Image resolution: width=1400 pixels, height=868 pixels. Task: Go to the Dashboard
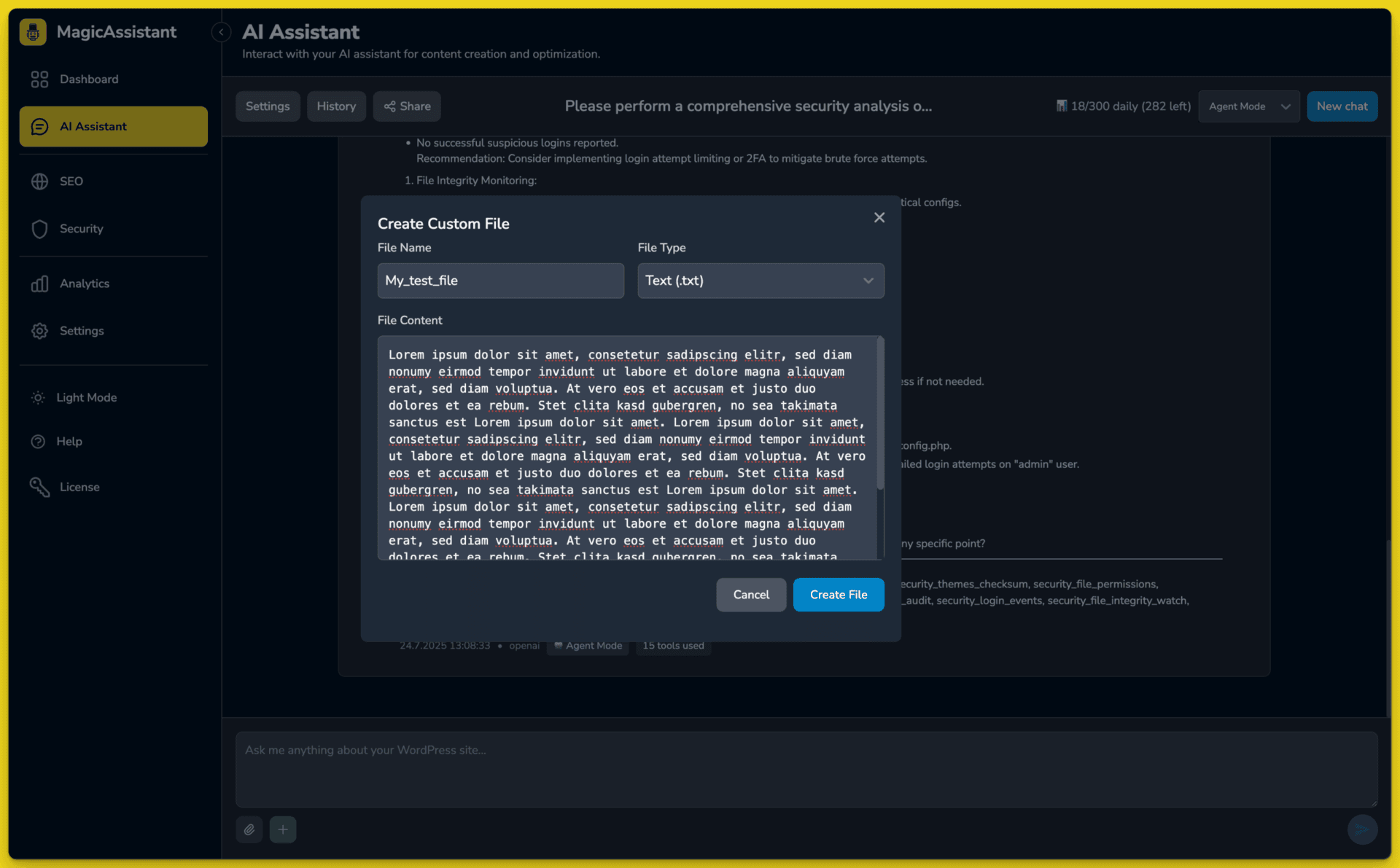[89, 79]
